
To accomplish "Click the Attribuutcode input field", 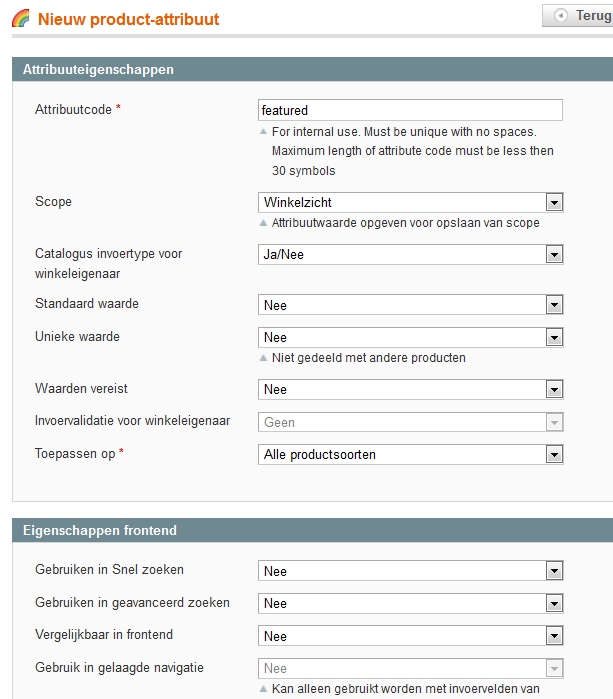I will (x=410, y=110).
